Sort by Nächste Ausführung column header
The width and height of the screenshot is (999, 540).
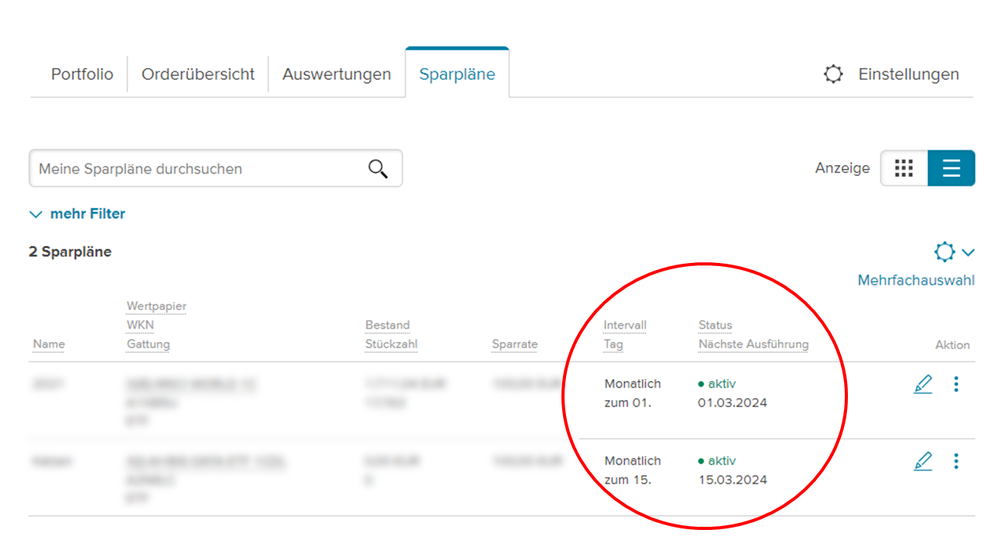[753, 345]
